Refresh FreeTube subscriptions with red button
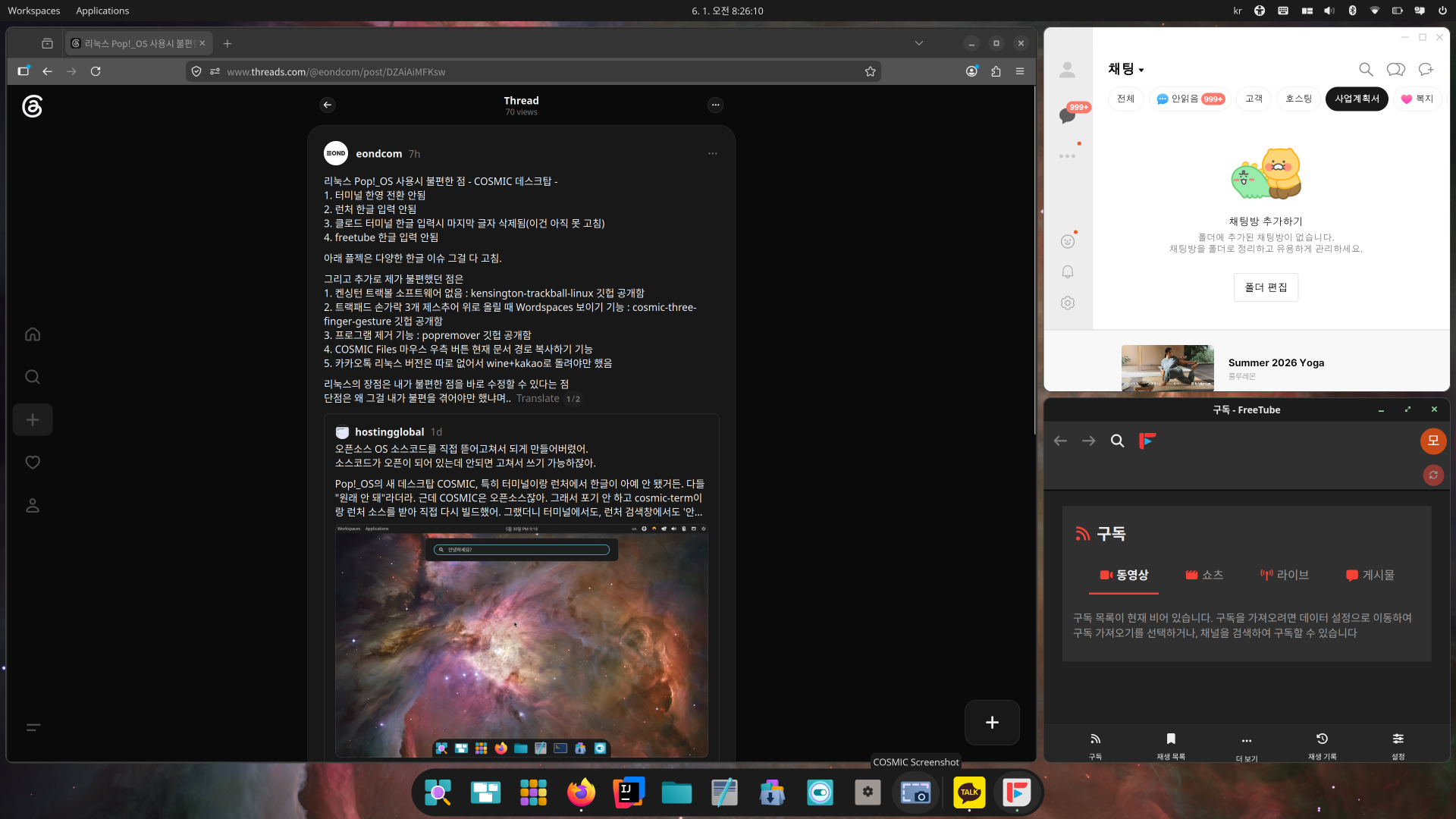This screenshot has height=819, width=1456. click(1433, 475)
